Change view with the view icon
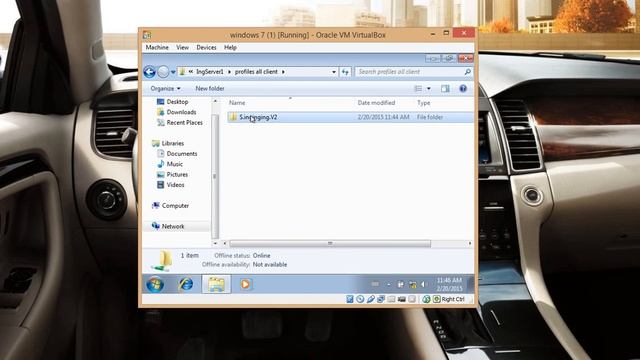640x360 pixels. pyautogui.click(x=418, y=89)
